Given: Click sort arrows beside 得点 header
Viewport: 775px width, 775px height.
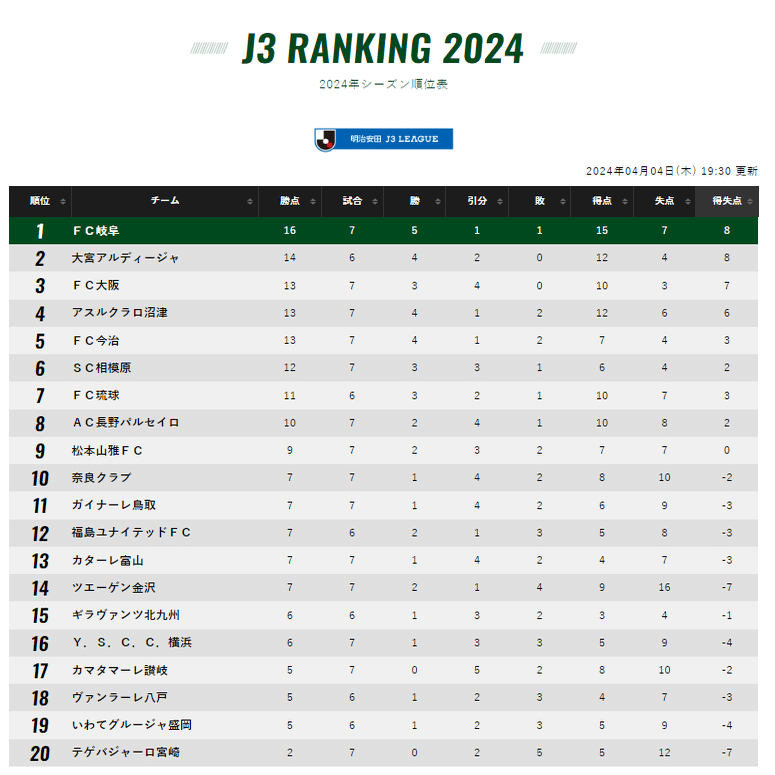Looking at the screenshot, I should pyautogui.click(x=625, y=201).
